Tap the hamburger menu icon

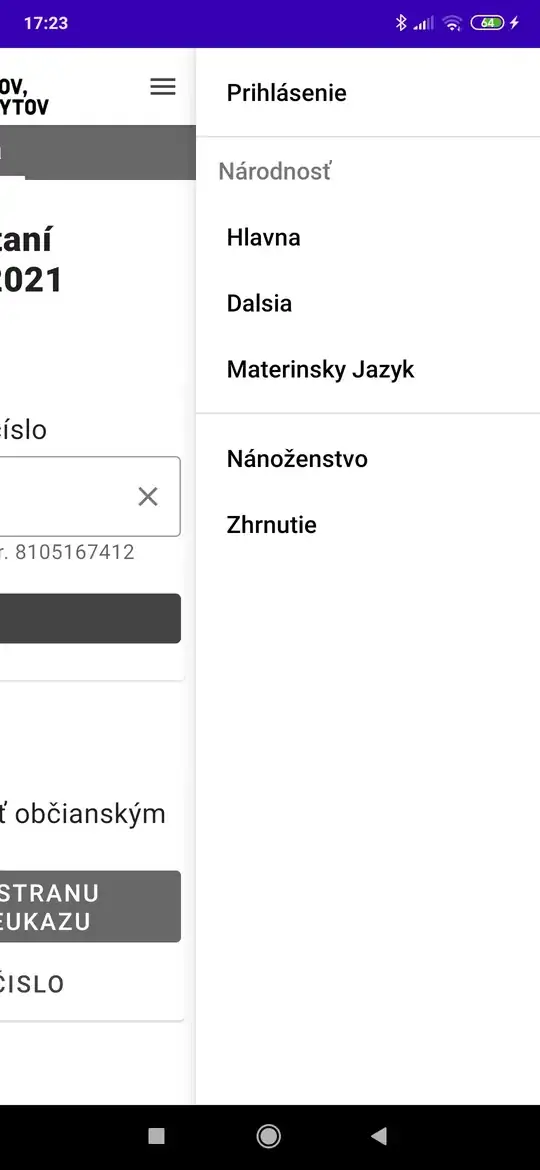tap(163, 87)
